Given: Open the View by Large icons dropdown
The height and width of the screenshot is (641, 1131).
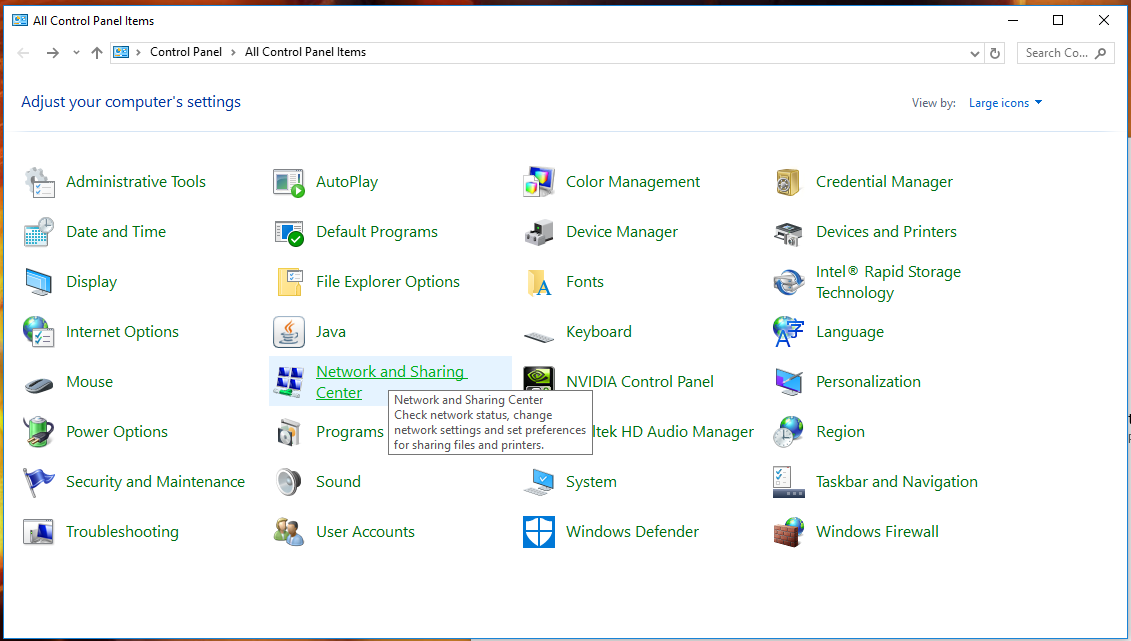Looking at the screenshot, I should [x=1005, y=103].
